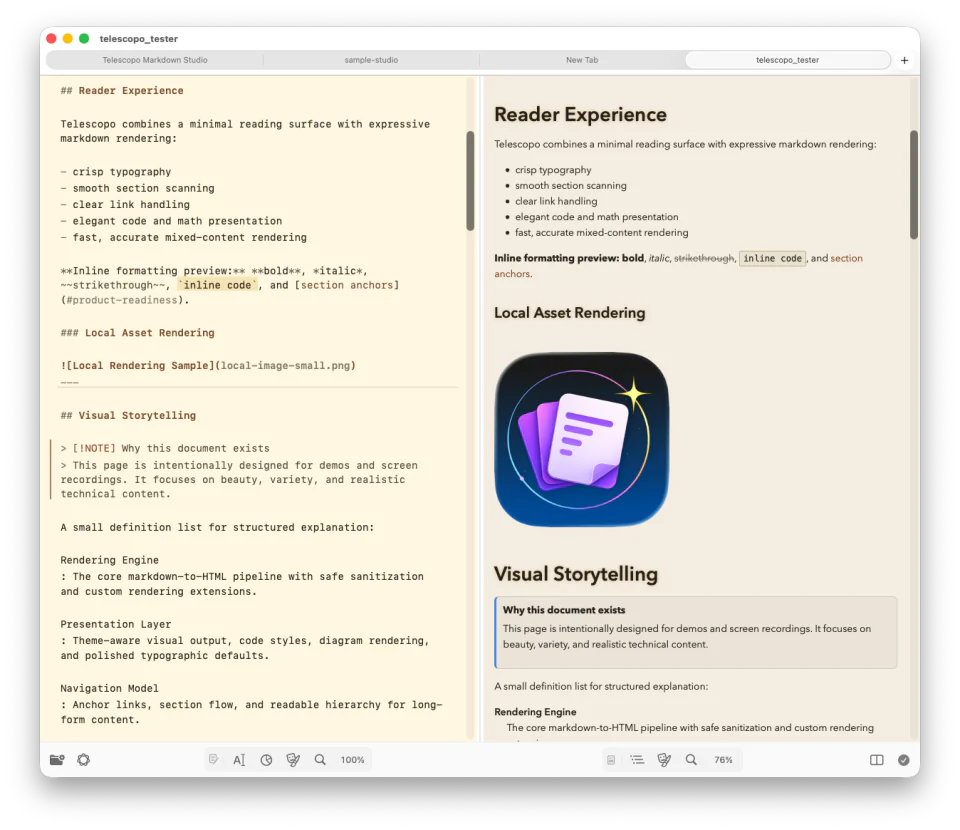The width and height of the screenshot is (960, 830).
Task: Toggle the split view layout icon
Action: 877,760
